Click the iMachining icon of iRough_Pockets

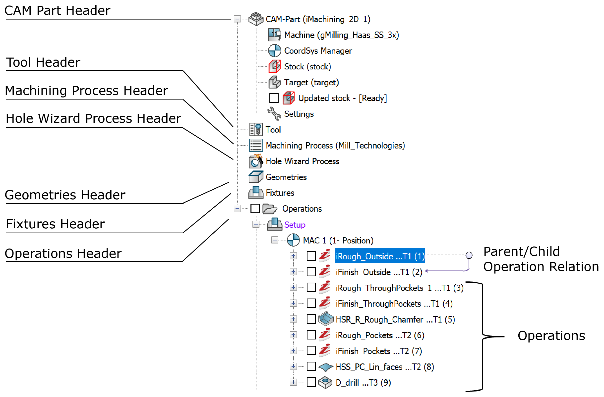point(325,335)
